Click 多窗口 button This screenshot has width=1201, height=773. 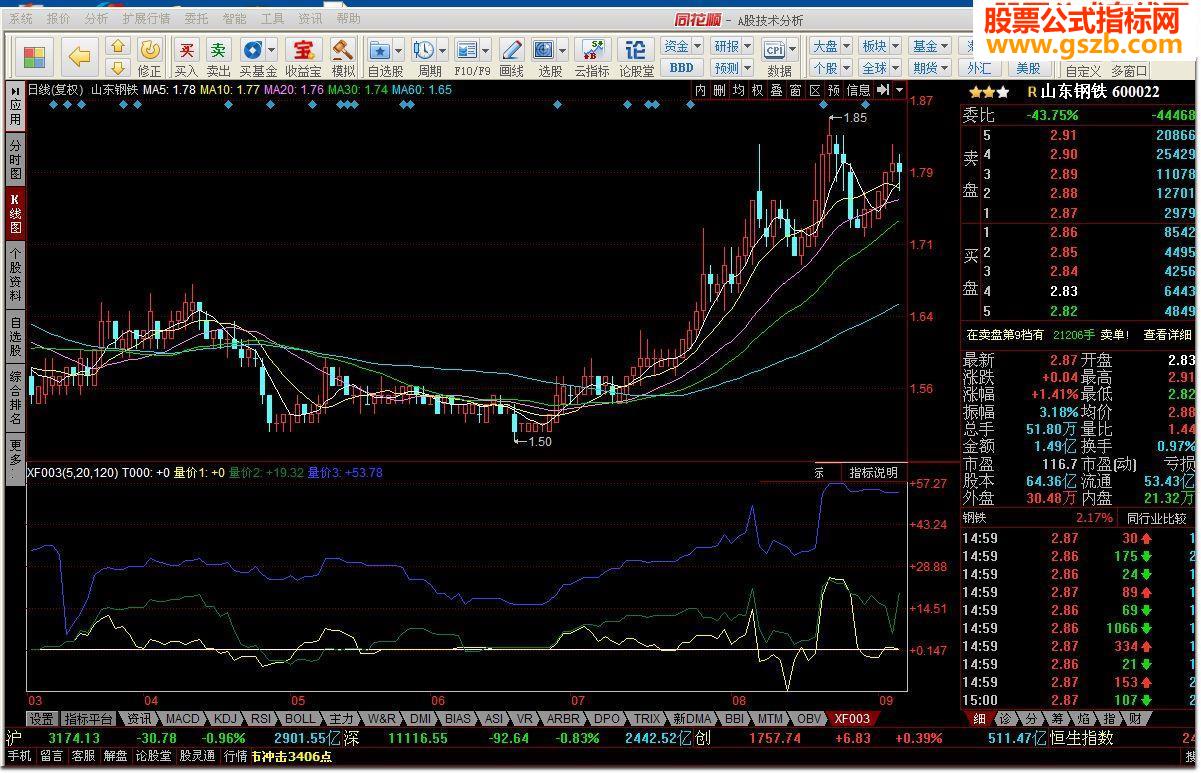pos(1130,71)
